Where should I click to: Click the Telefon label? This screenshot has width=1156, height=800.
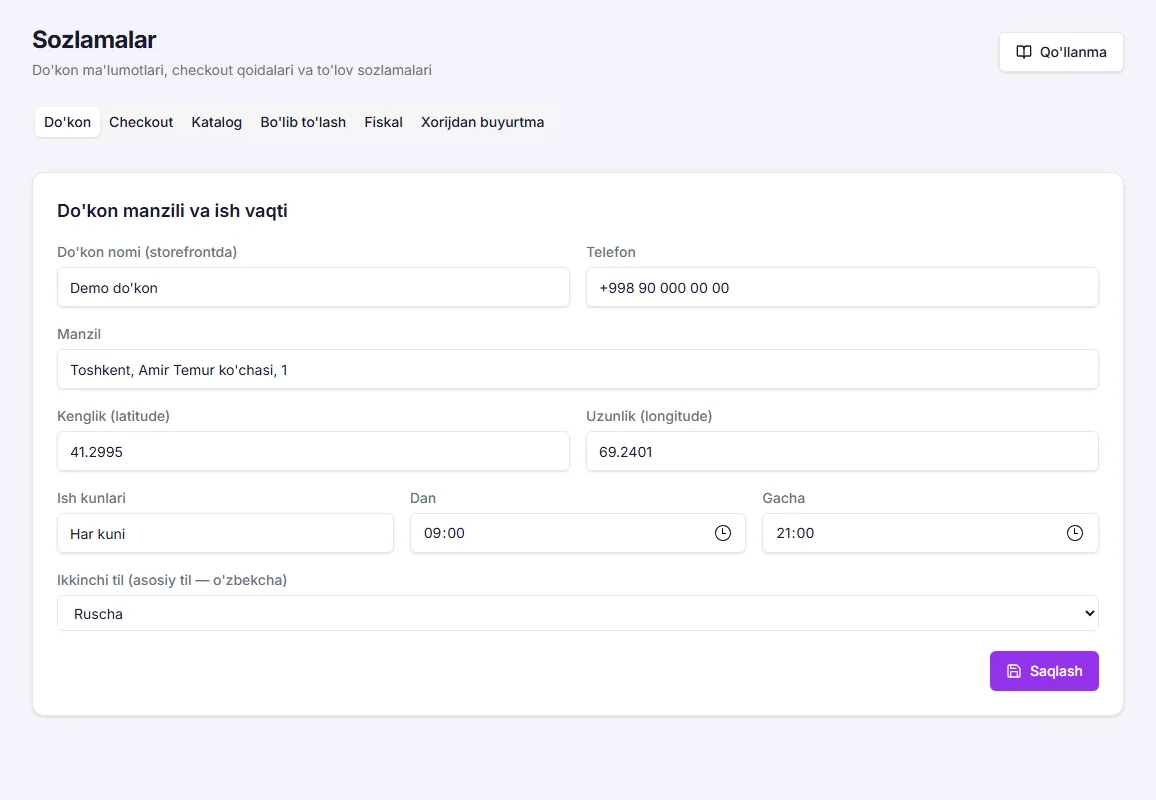point(610,252)
